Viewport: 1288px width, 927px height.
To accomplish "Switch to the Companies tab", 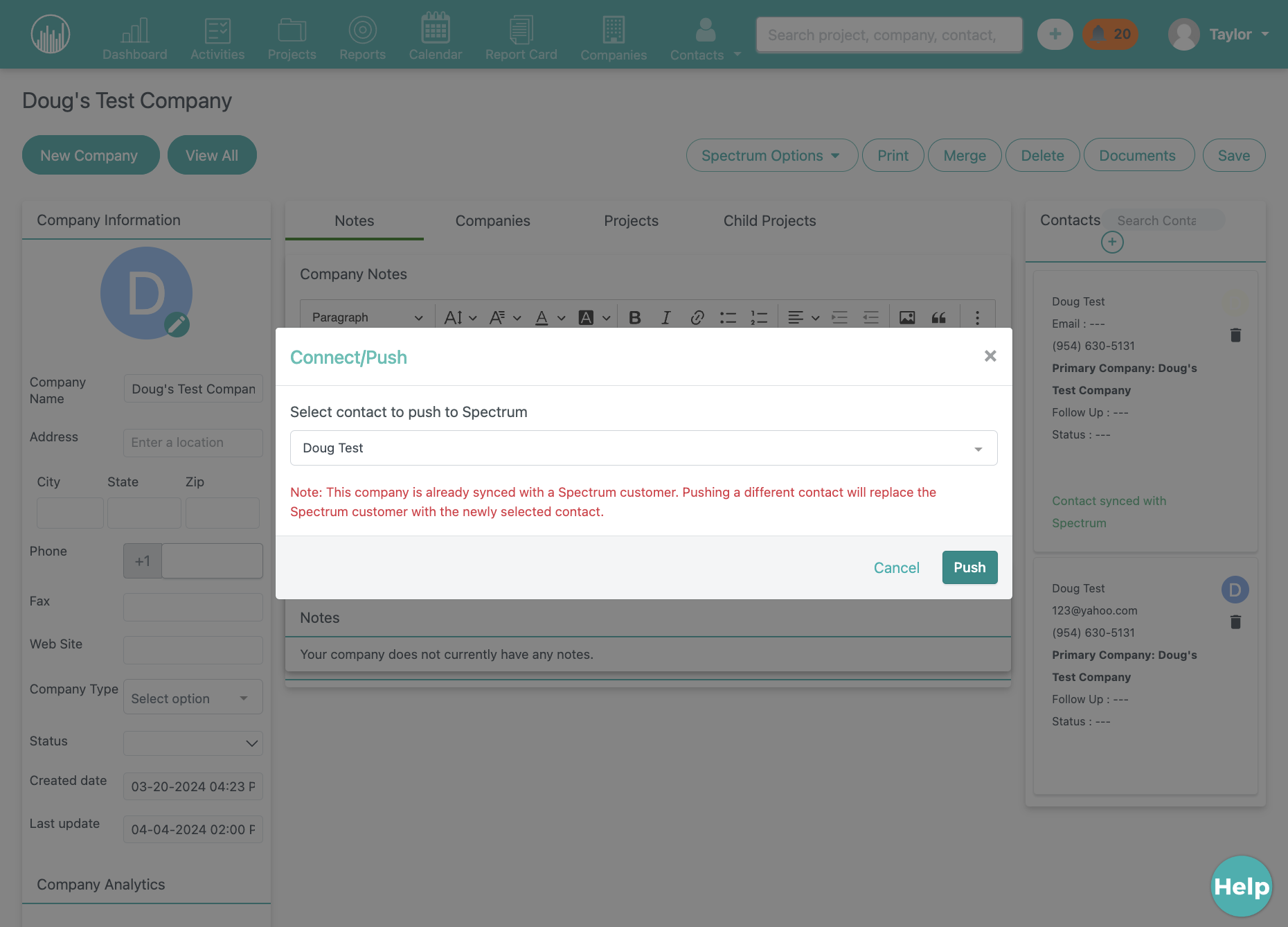I will pyautogui.click(x=493, y=221).
